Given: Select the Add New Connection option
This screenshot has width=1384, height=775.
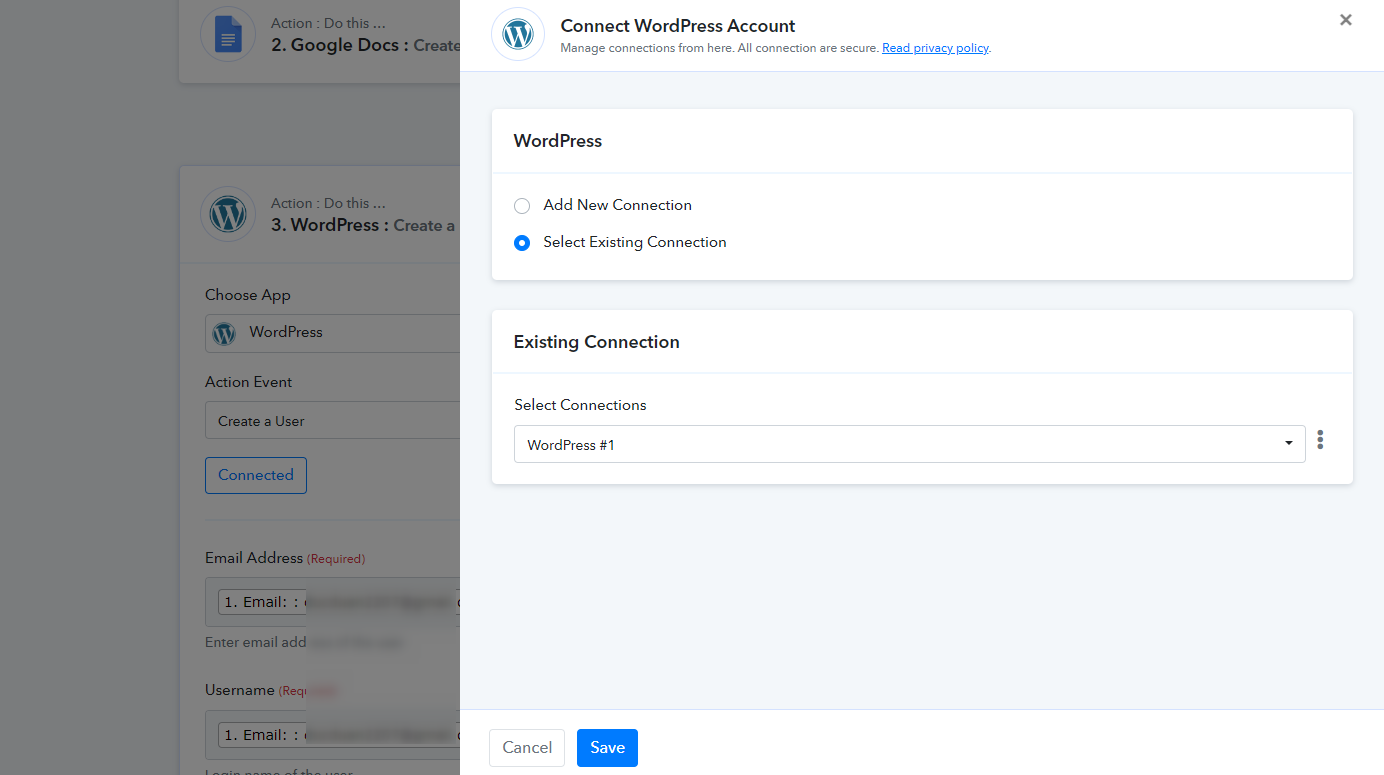Looking at the screenshot, I should (522, 206).
